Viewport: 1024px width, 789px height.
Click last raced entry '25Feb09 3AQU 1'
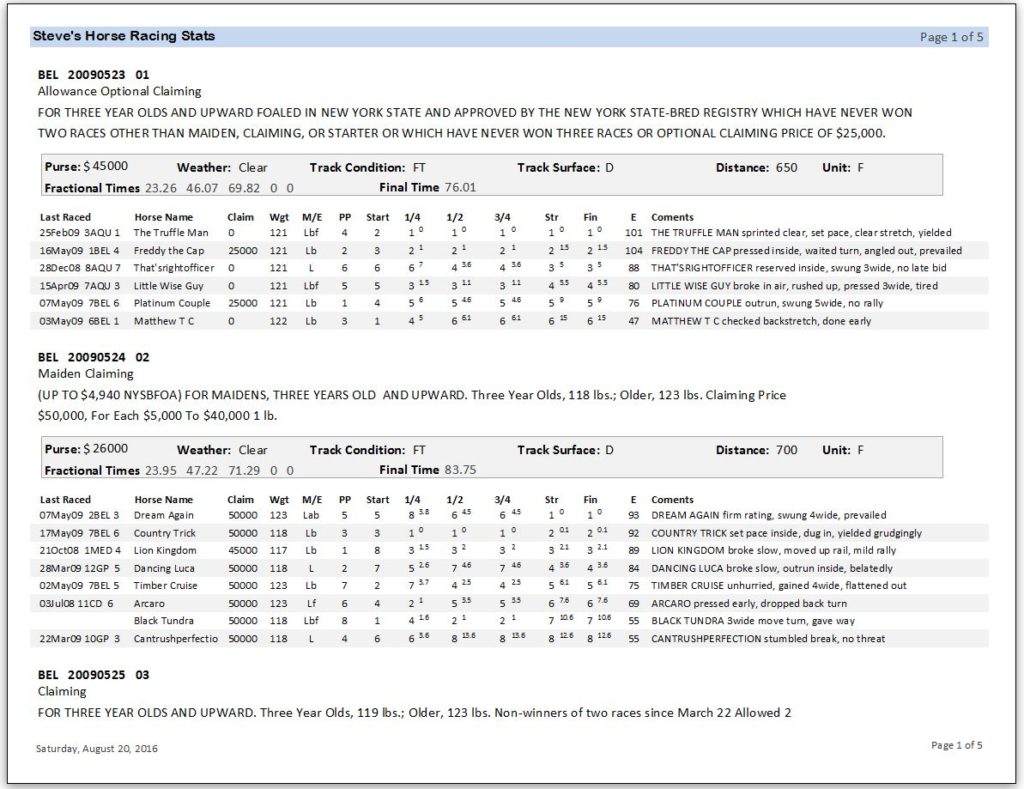click(x=80, y=233)
